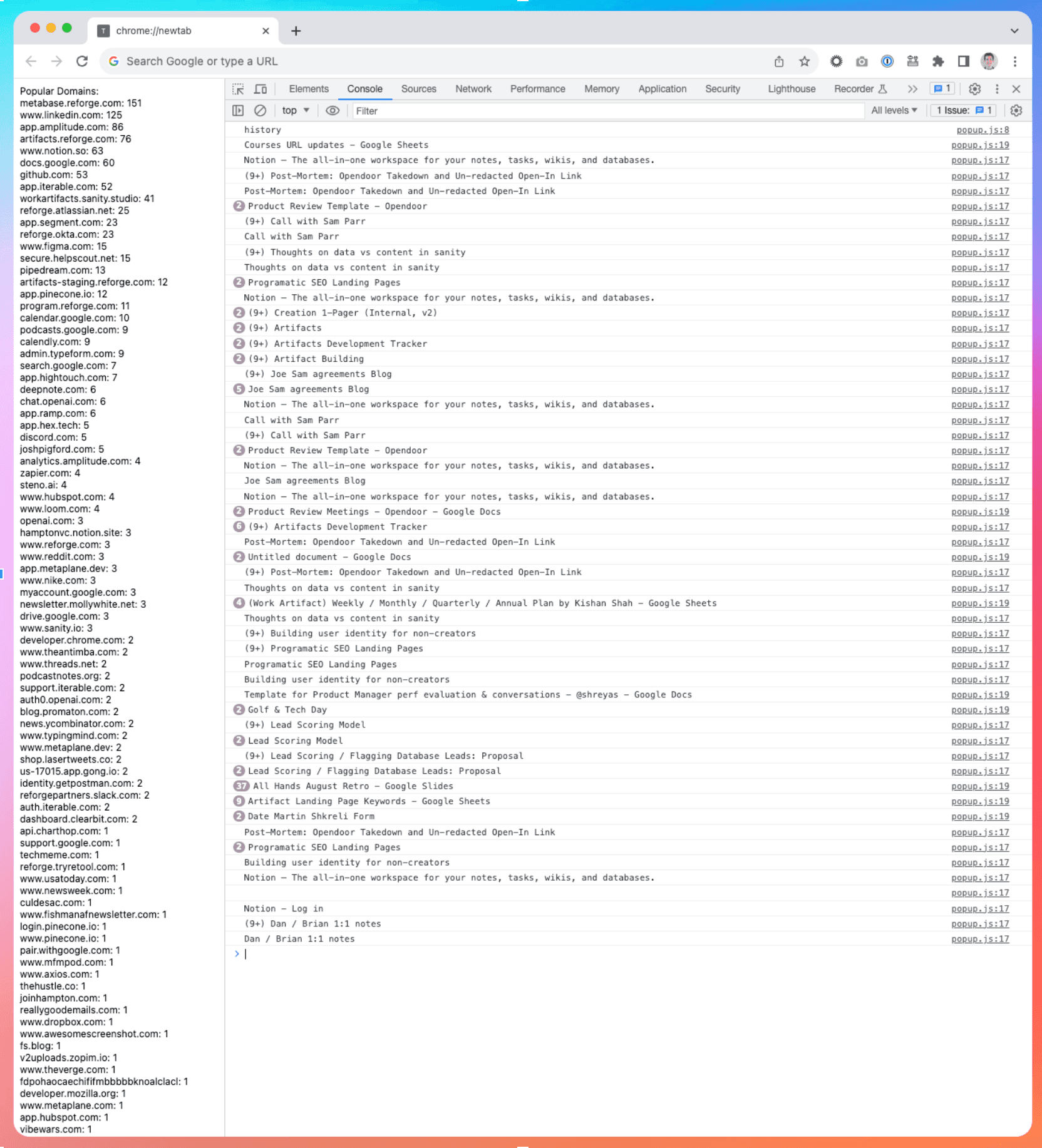Click the 5 badge on Joe Sam agreements Blog

coord(239,389)
